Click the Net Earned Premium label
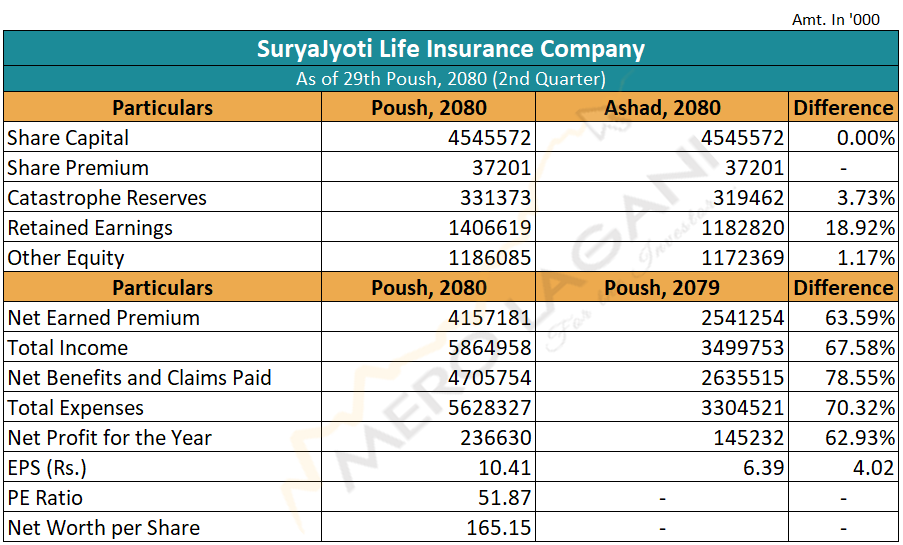The image size is (903, 545). (x=104, y=318)
